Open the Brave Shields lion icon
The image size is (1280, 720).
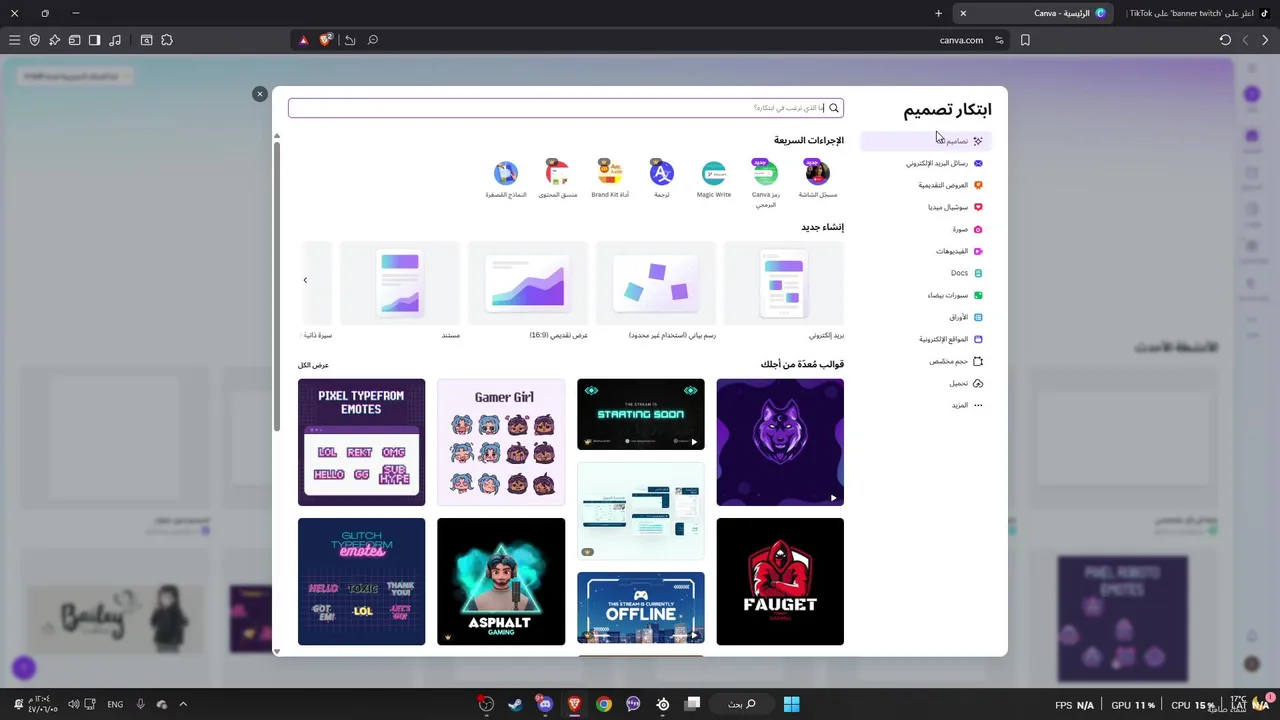point(325,40)
